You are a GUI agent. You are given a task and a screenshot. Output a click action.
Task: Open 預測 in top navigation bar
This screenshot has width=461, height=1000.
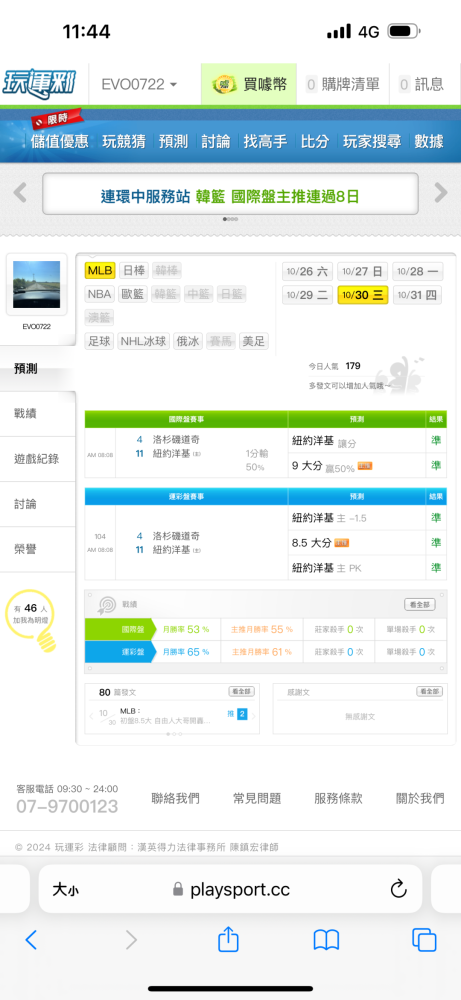[173, 141]
